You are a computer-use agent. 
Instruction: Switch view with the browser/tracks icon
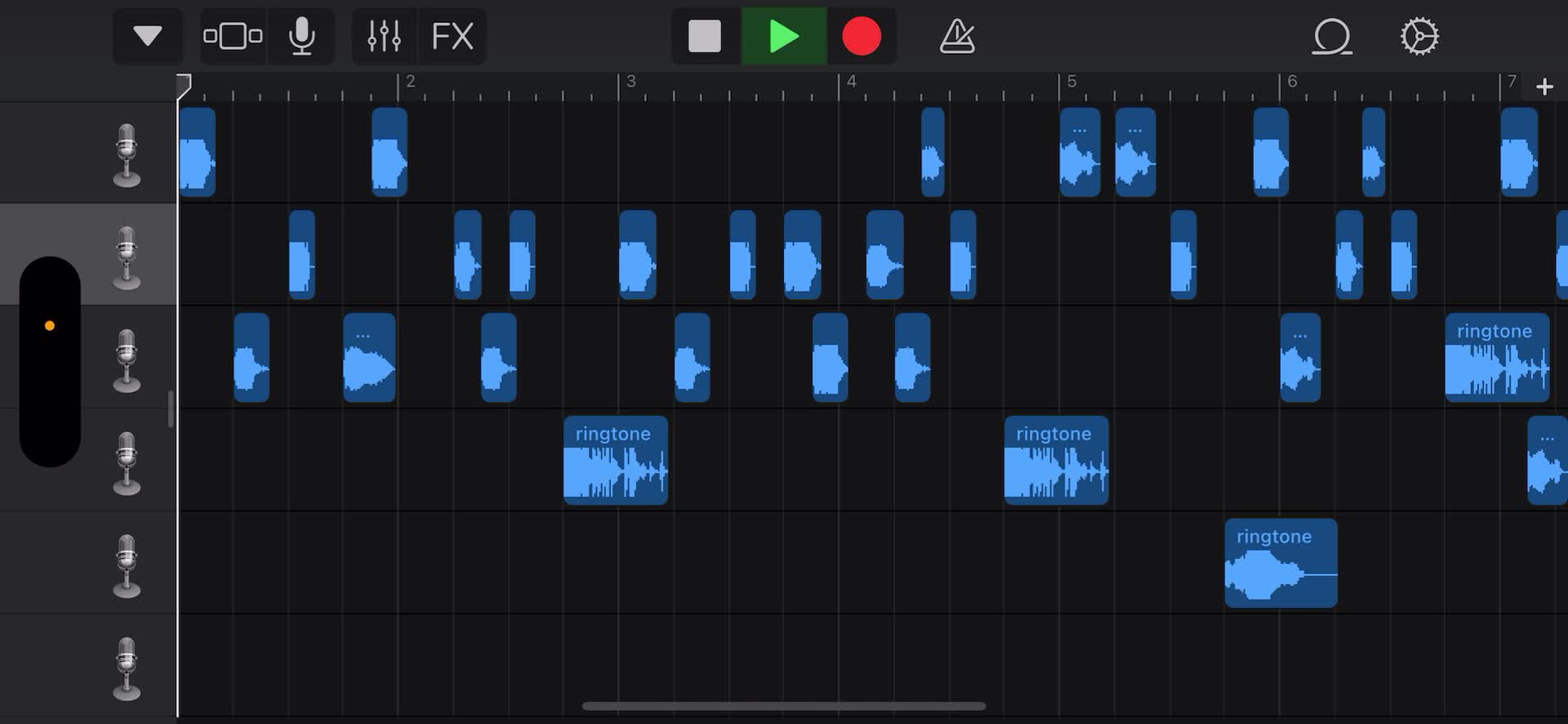(x=234, y=36)
